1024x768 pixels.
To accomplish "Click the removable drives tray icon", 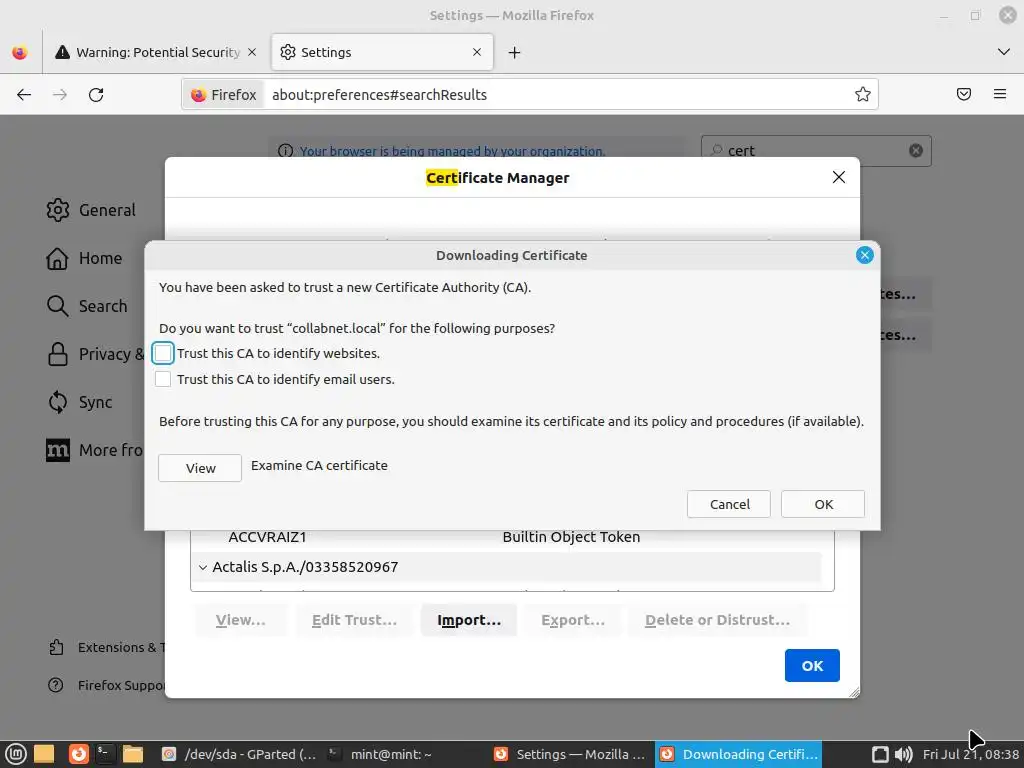I will click(880, 754).
